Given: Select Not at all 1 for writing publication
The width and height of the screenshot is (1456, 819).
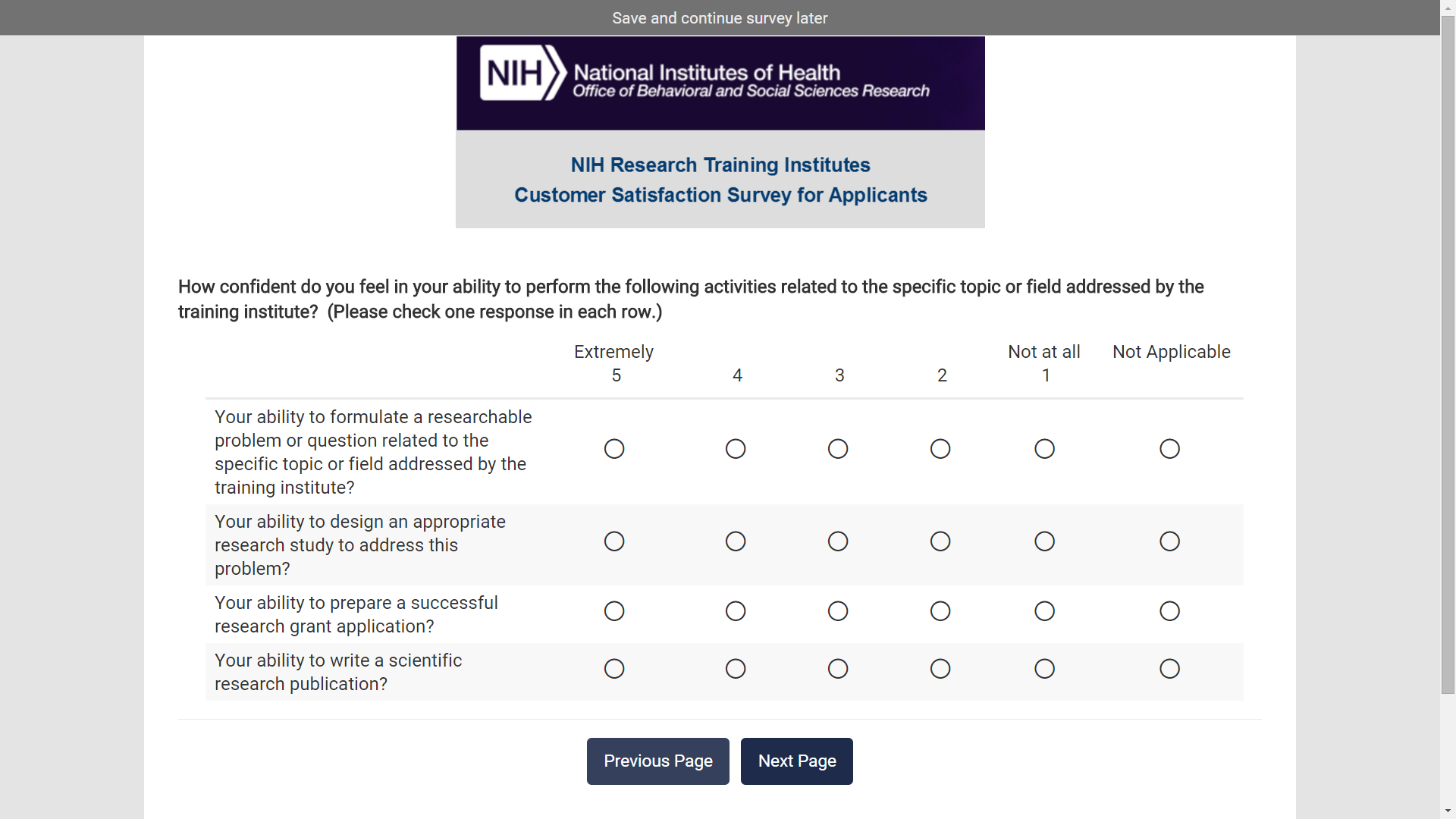Looking at the screenshot, I should click(x=1044, y=669).
